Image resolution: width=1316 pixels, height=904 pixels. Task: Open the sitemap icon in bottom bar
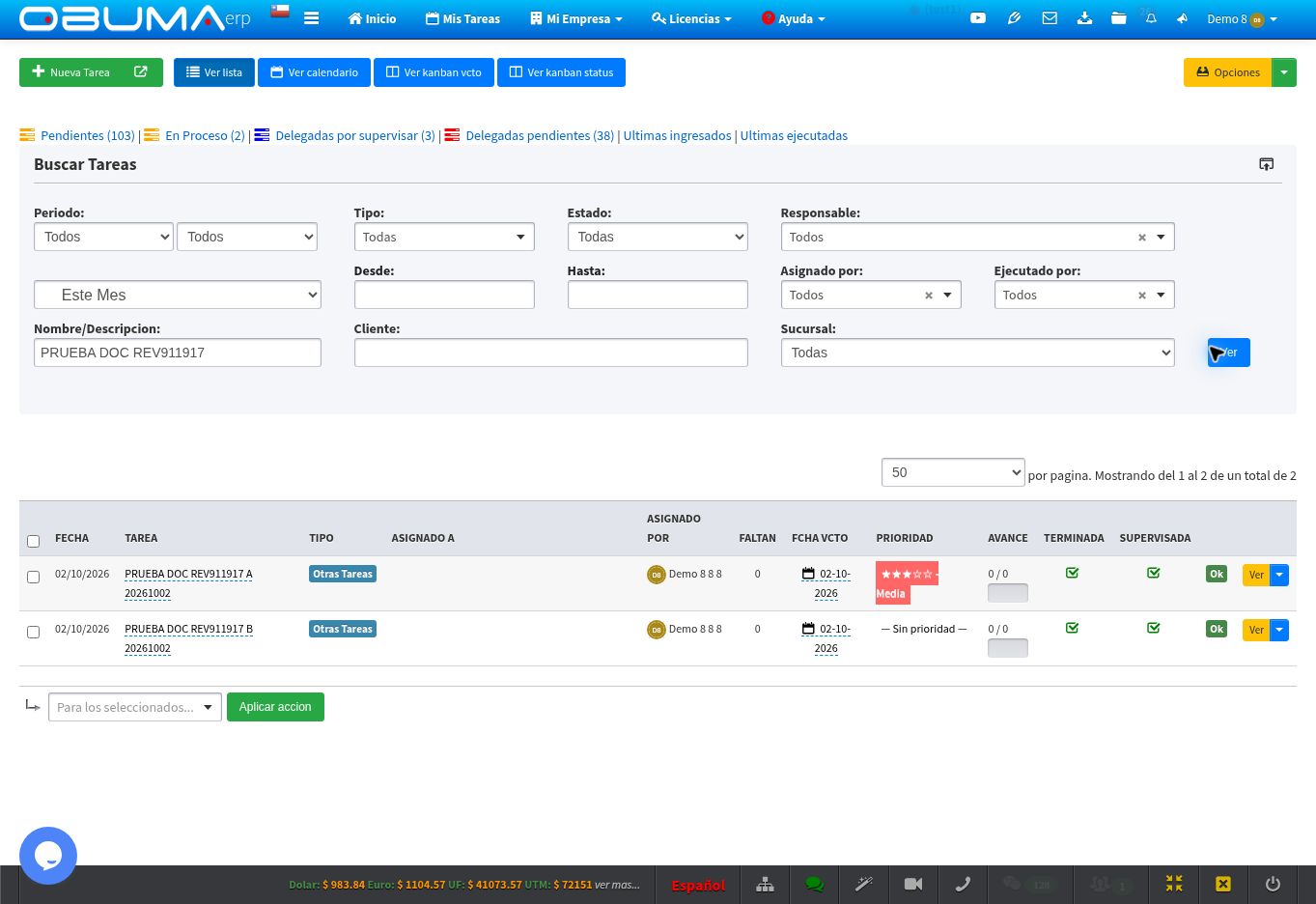[765, 885]
